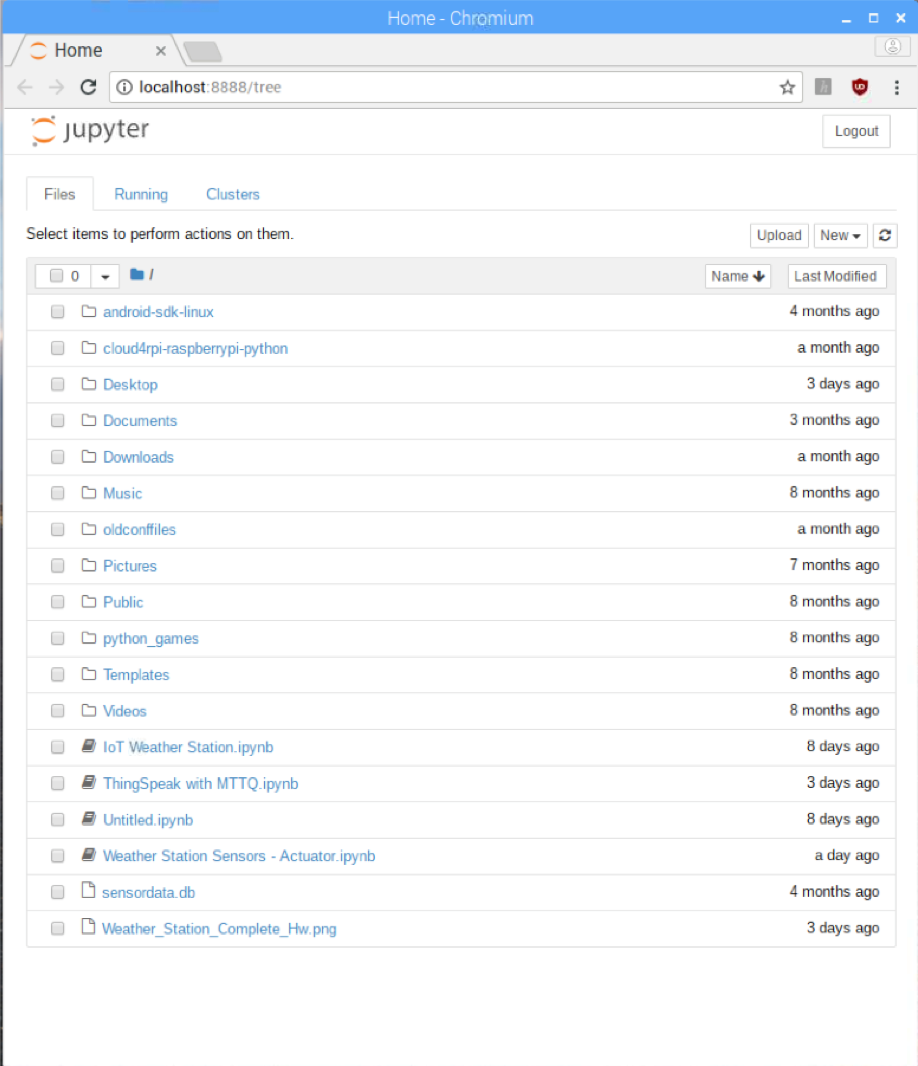918x1066 pixels.
Task: Click the file icon next to sensordata.db
Action: [x=88, y=891]
